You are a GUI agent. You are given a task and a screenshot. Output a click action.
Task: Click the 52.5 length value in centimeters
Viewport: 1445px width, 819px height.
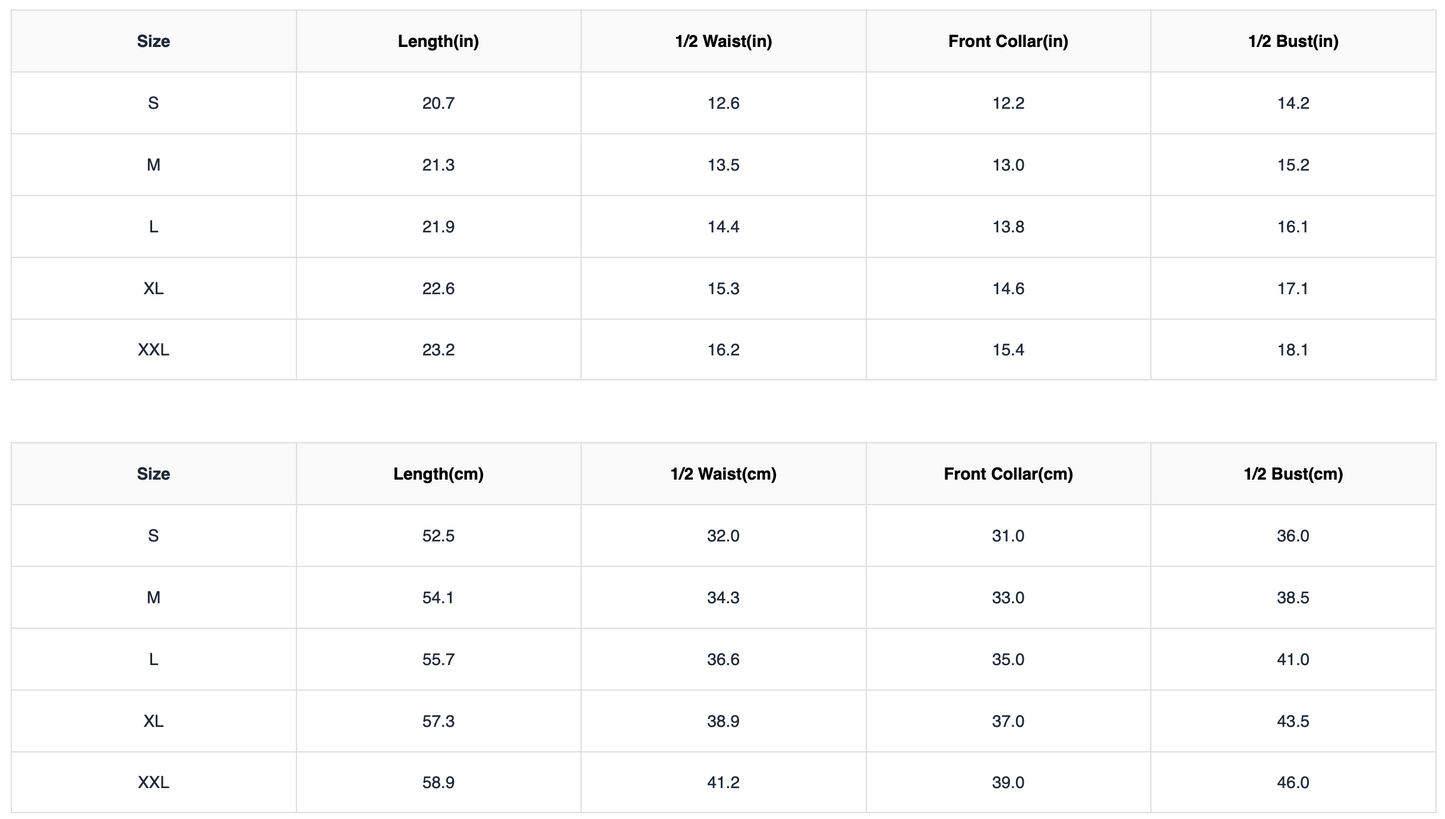pos(438,536)
